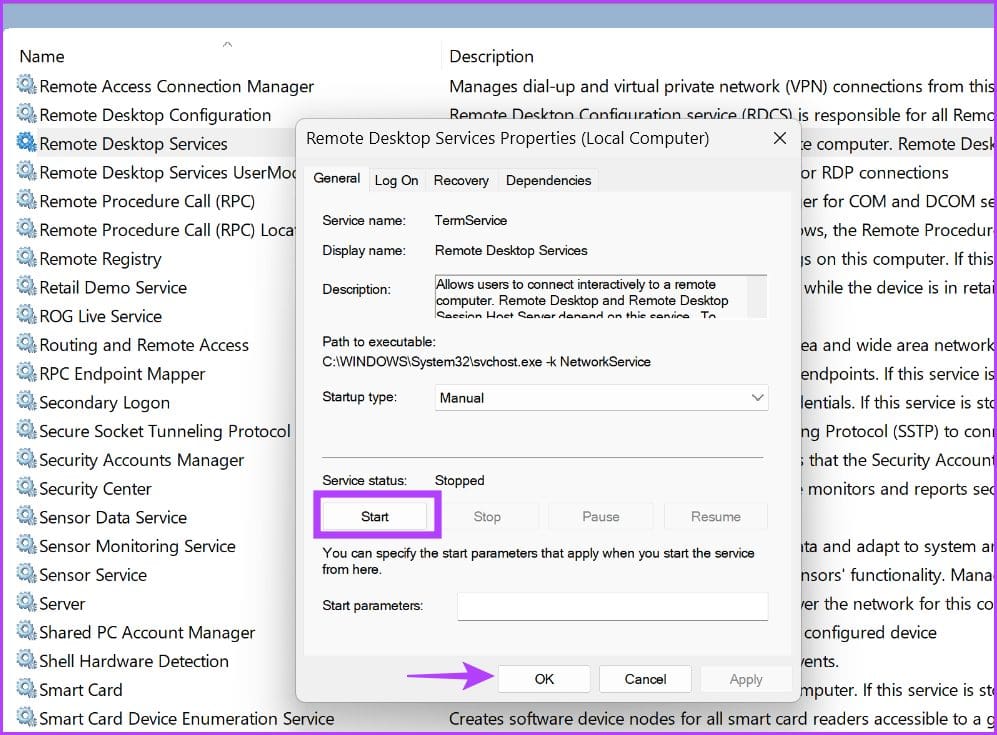Select Smart Card Device Enumeration Service name

pyautogui.click(x=186, y=718)
